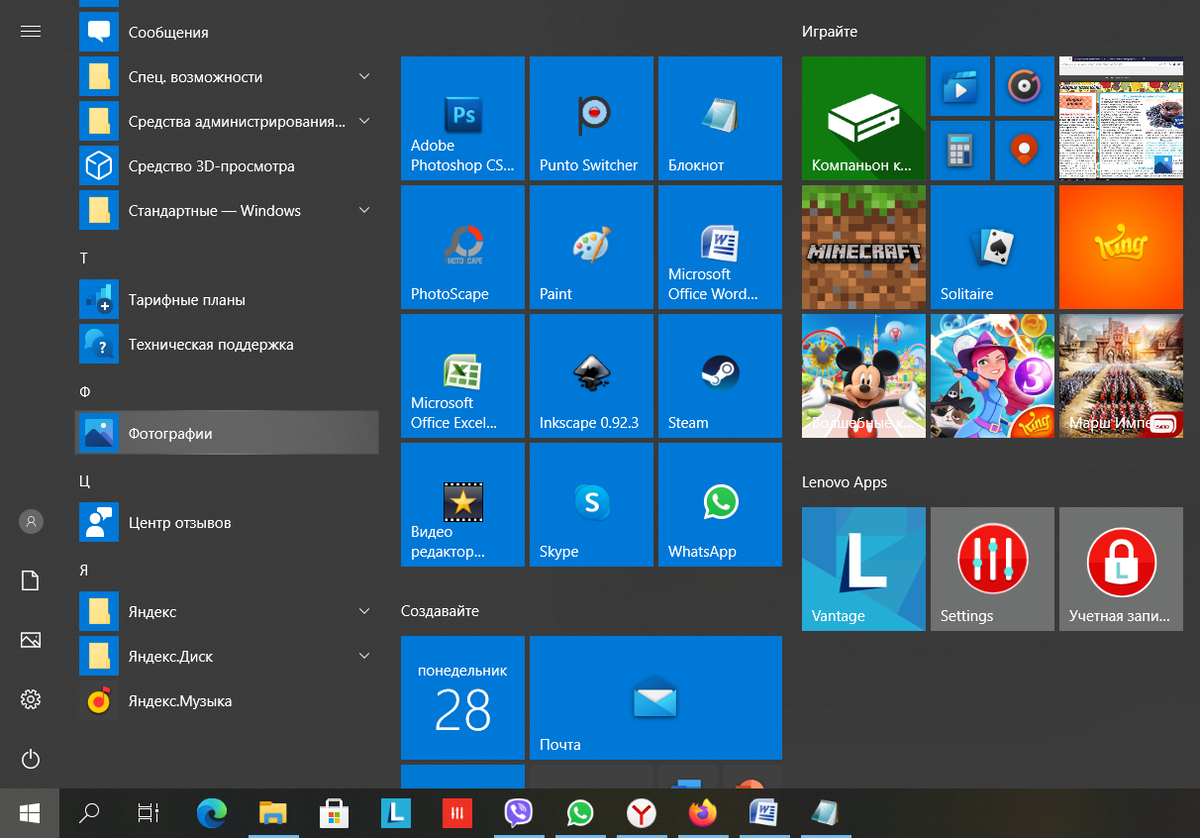
Task: Open Блокнот tile in Start menu
Action: click(x=720, y=118)
